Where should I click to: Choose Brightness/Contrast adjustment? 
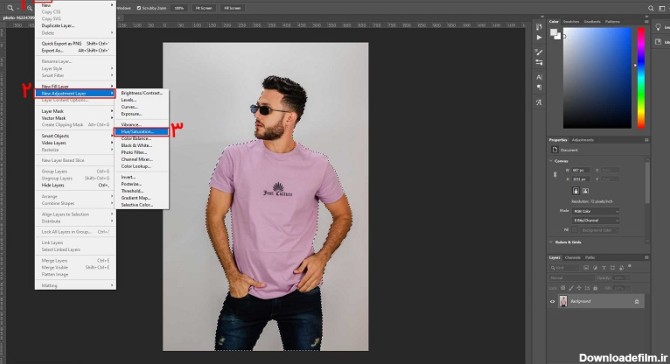click(x=141, y=93)
